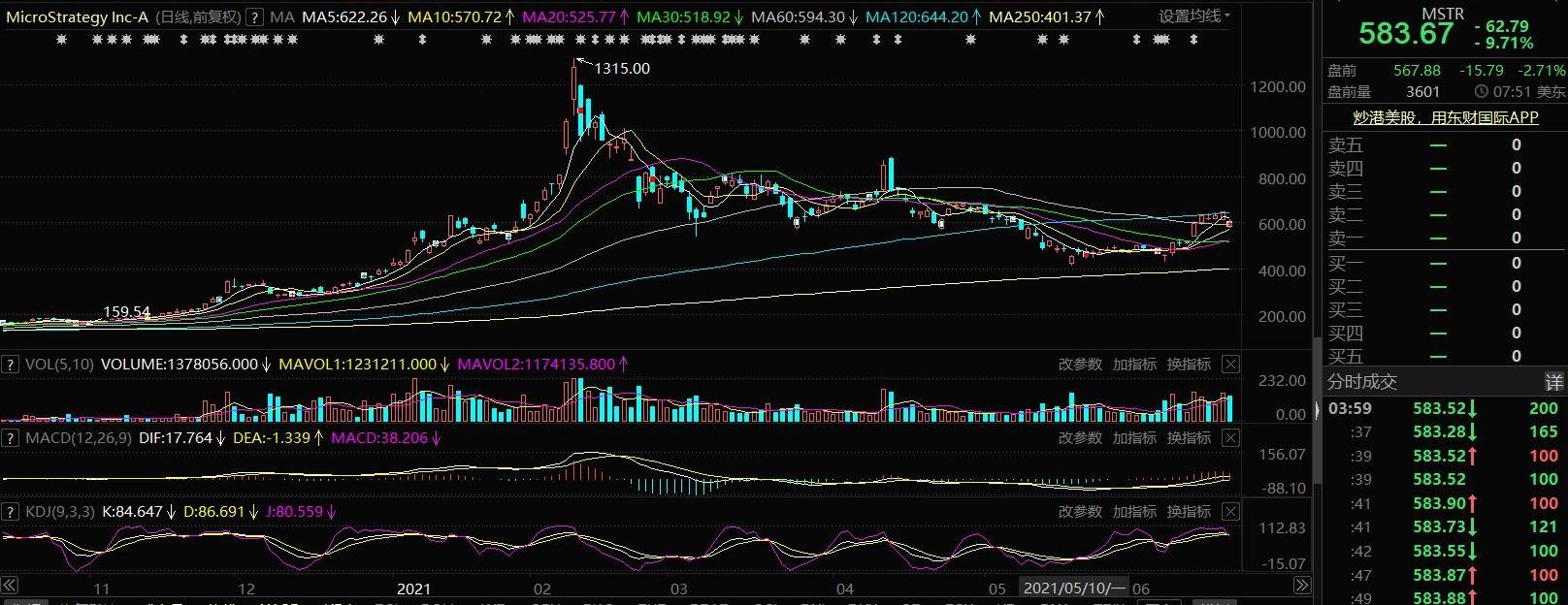
Task: Close the KDJ indicator panel
Action: [x=1230, y=512]
